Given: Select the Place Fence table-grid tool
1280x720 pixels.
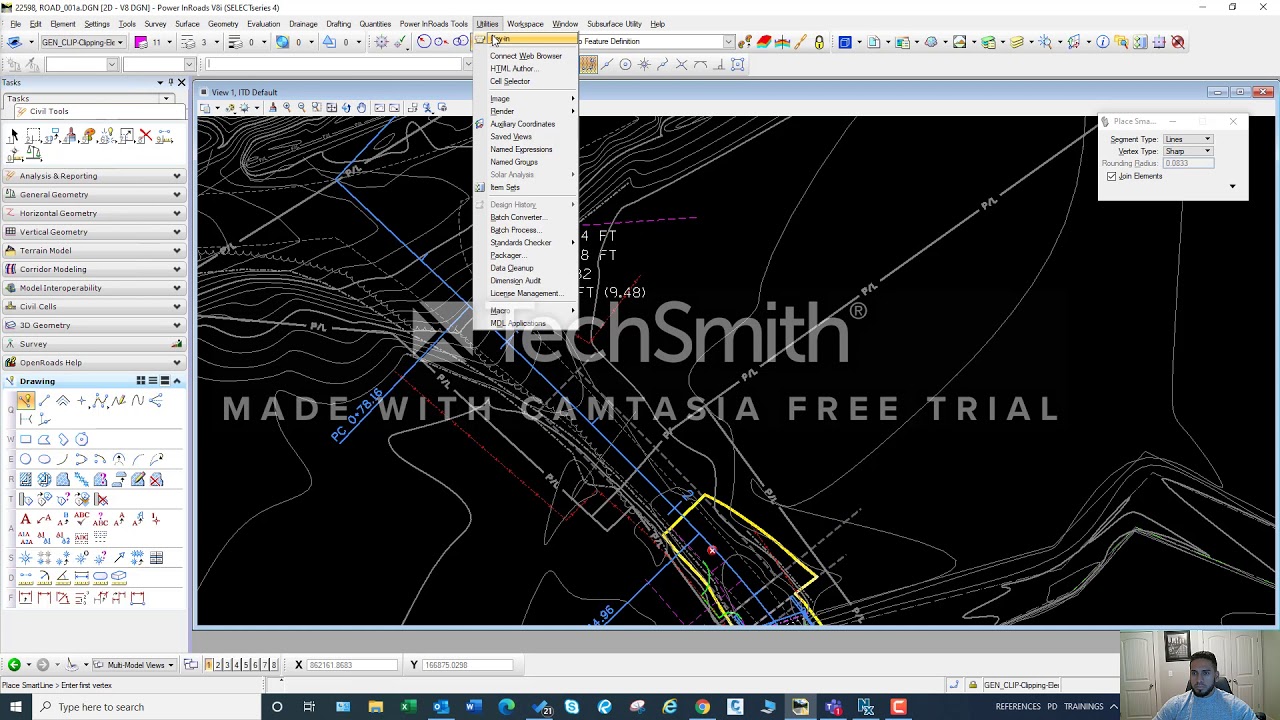Looking at the screenshot, I should coord(156,558).
